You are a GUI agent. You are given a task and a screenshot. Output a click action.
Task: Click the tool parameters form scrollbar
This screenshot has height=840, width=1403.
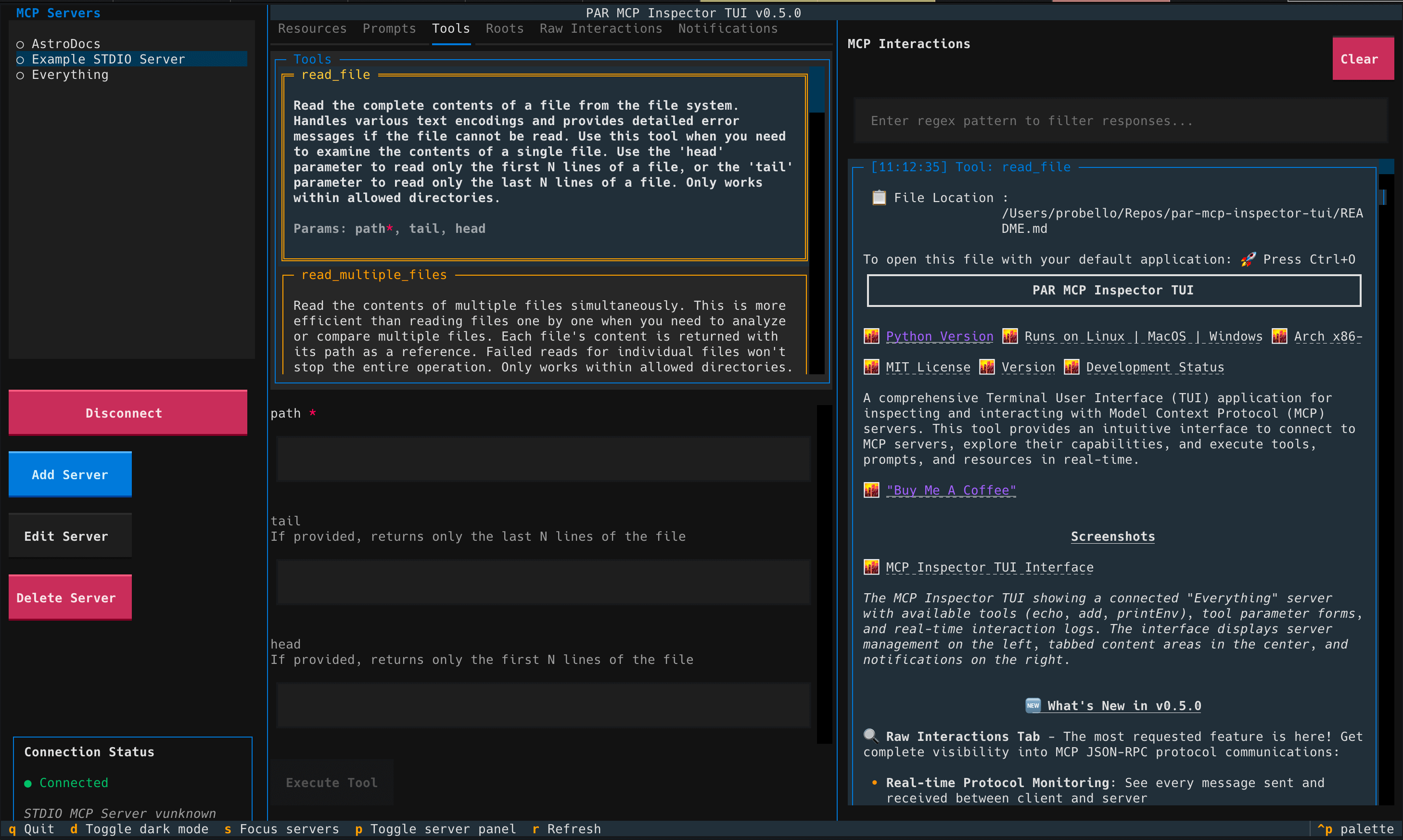(825, 574)
